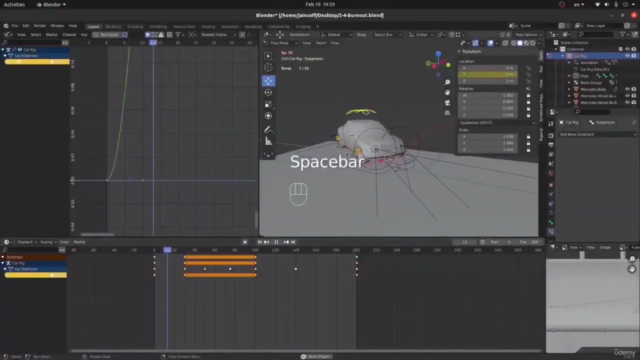
Task: Open the Bone Constraints properties tab
Action: click(x=551, y=232)
